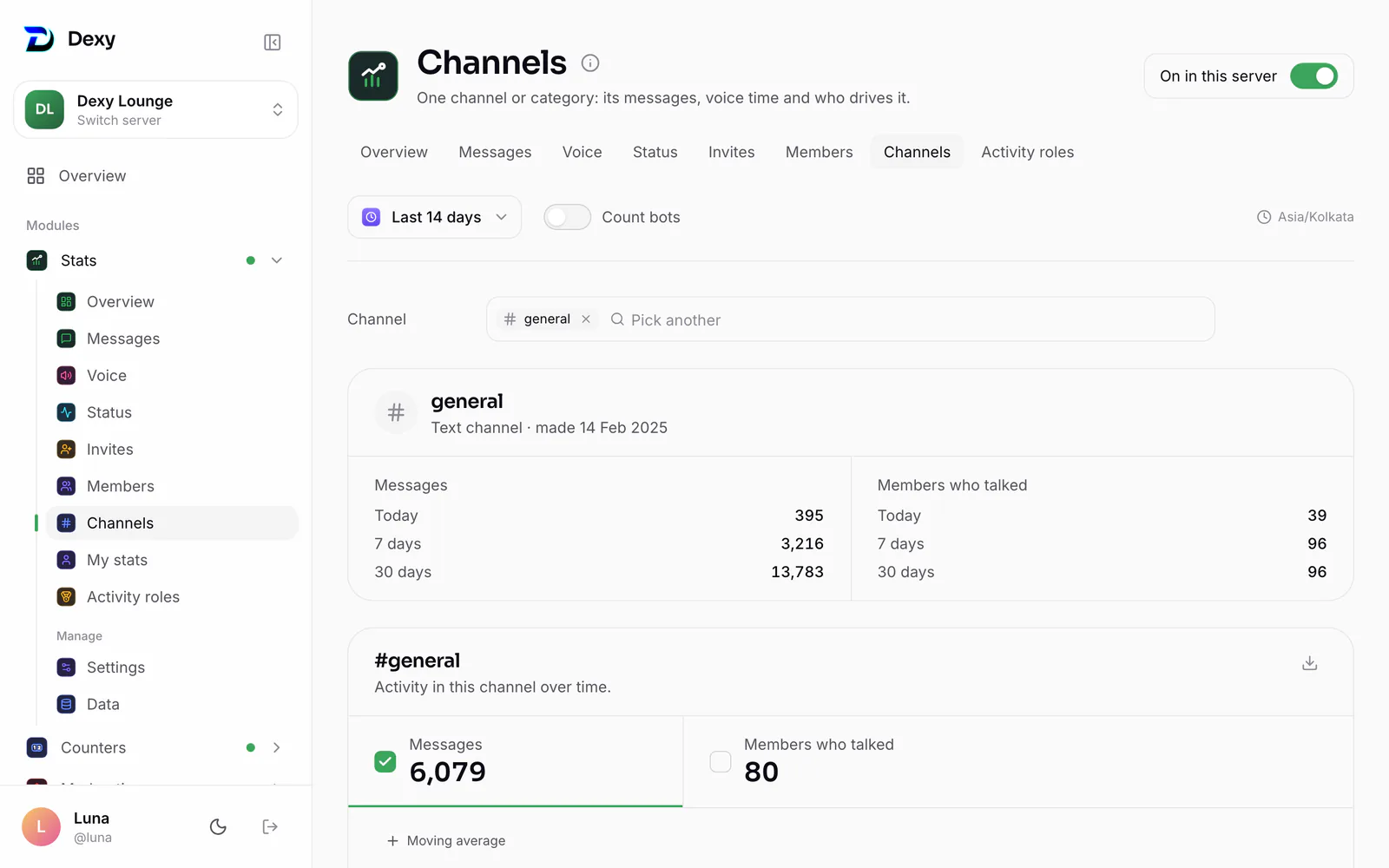Viewport: 1389px width, 868px height.
Task: Switch to the Messages tab
Action: (495, 152)
